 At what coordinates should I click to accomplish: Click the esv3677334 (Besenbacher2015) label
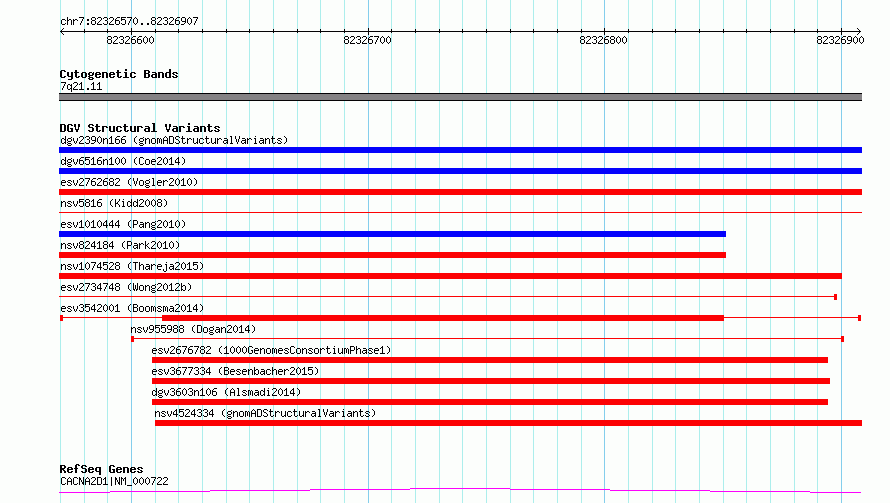pyautogui.click(x=235, y=371)
